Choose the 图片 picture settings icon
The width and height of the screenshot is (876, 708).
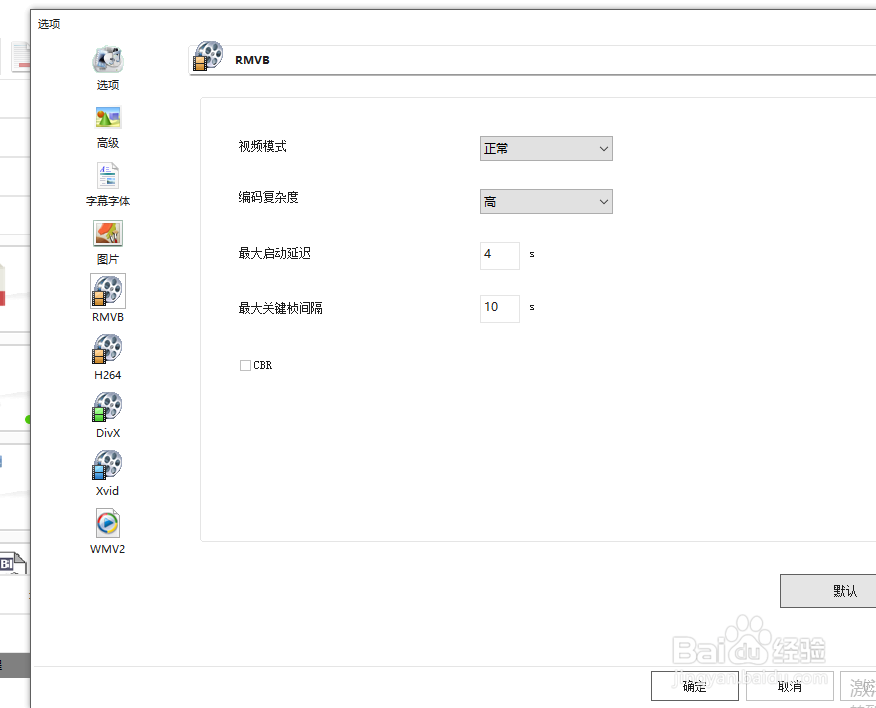click(x=108, y=234)
